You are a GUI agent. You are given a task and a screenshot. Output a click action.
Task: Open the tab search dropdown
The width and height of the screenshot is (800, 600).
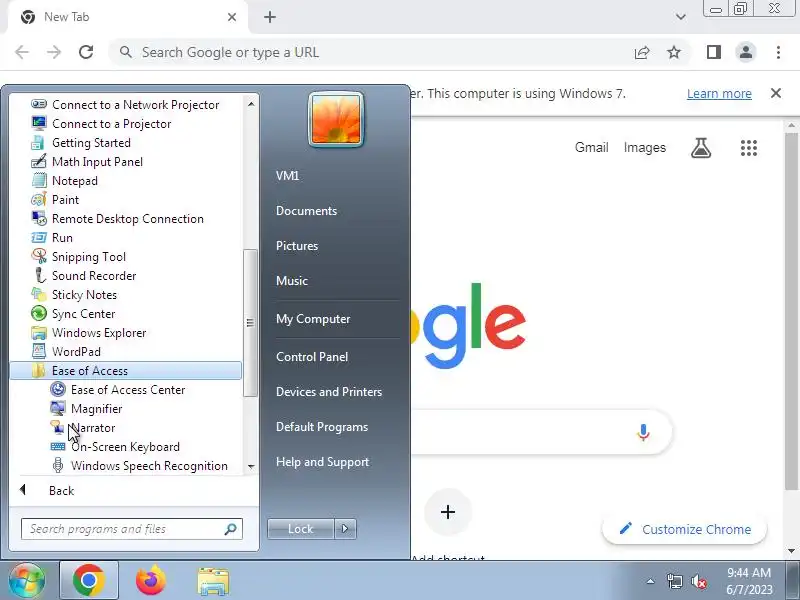click(x=681, y=17)
